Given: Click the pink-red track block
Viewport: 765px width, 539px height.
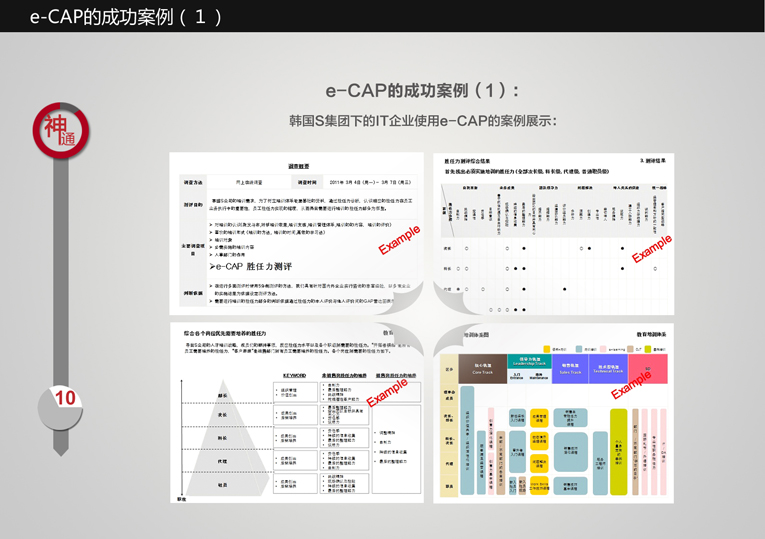Looking at the screenshot, I should tap(648, 369).
